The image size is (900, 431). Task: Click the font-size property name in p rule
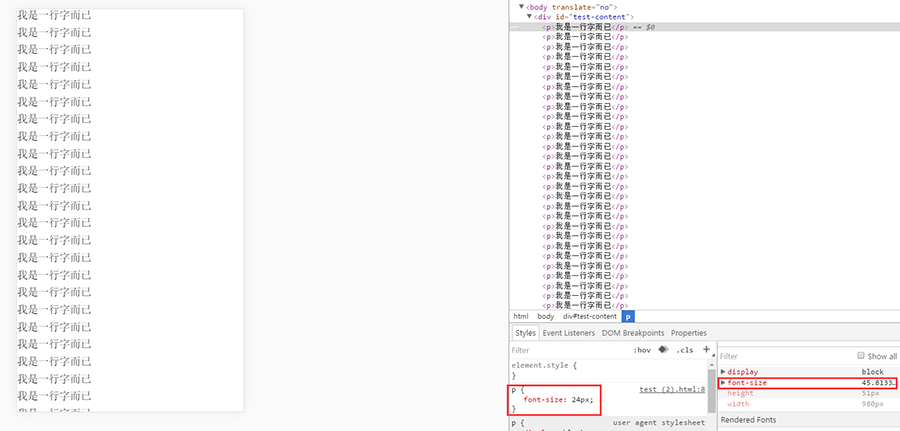(x=541, y=400)
